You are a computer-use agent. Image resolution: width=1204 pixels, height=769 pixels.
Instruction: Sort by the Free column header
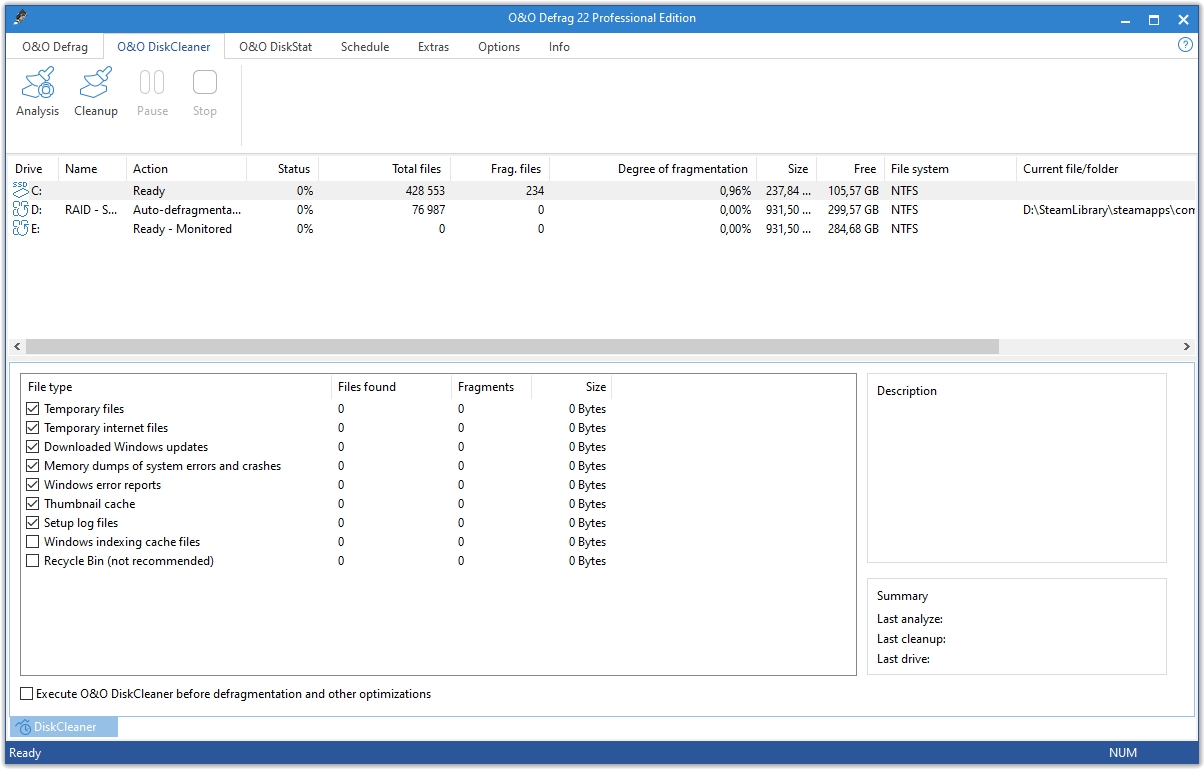865,169
